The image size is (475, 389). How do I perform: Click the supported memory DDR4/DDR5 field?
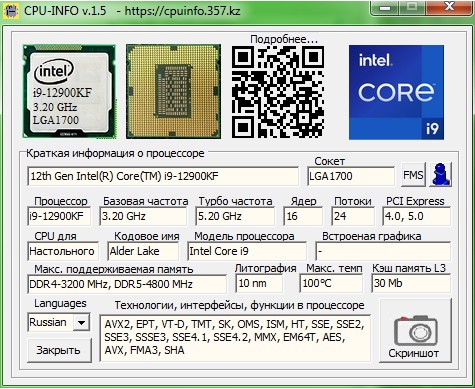pos(127,284)
